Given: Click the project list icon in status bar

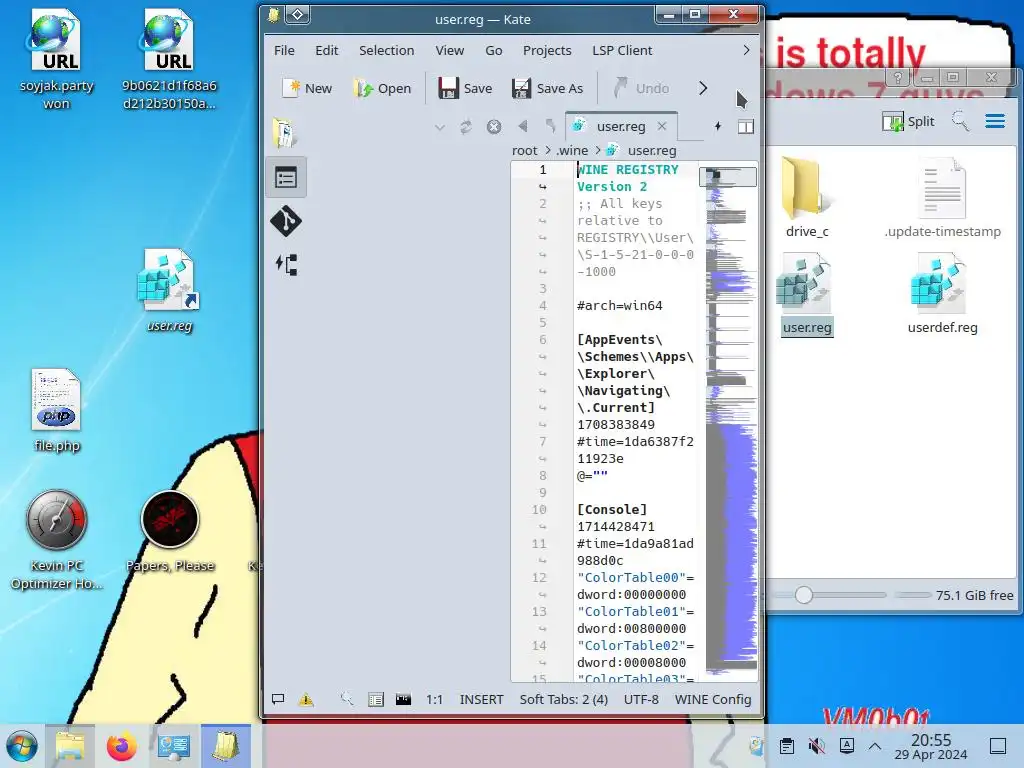Looking at the screenshot, I should coord(376,700).
